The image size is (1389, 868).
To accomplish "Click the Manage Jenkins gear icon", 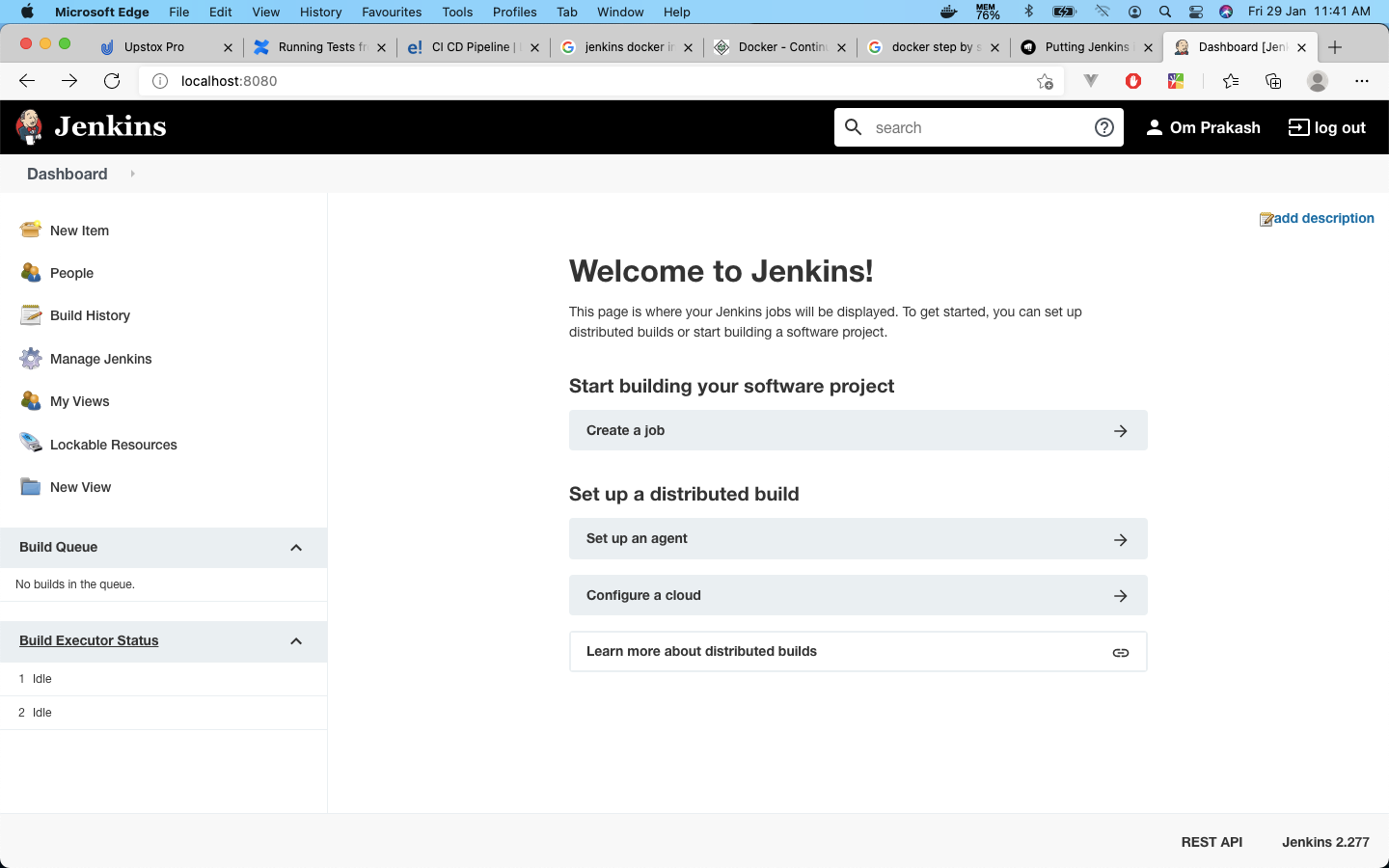I will coord(31,359).
